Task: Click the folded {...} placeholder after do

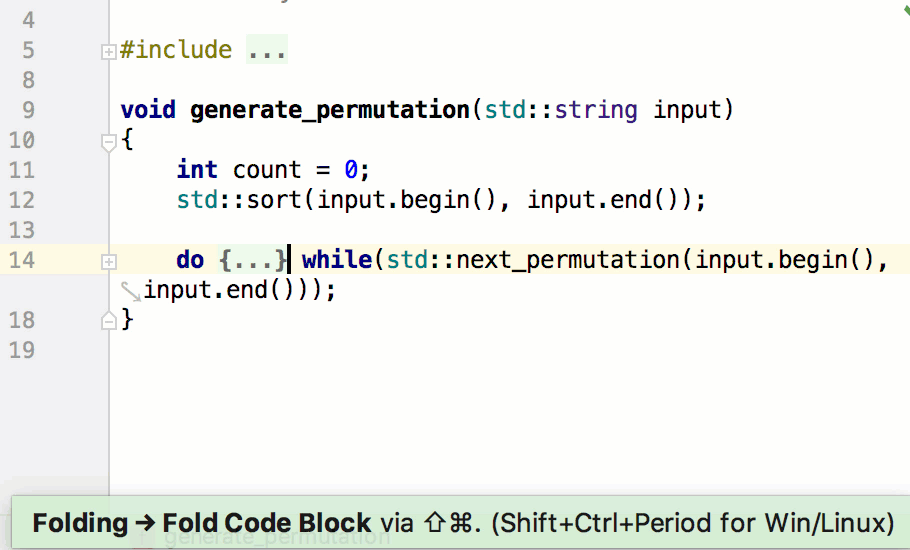Action: pos(253,259)
